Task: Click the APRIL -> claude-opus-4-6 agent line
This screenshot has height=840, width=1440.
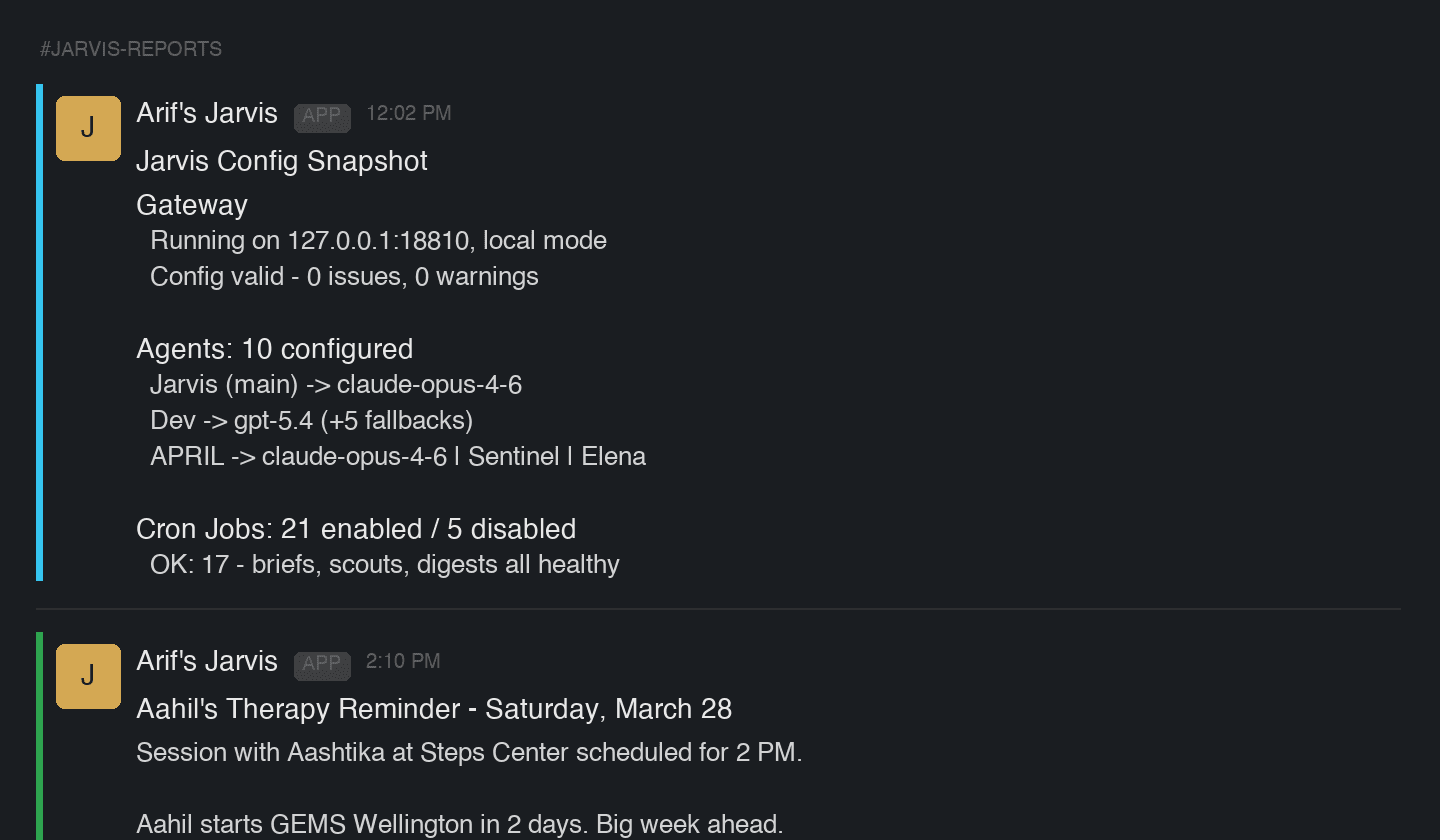Action: click(x=398, y=456)
